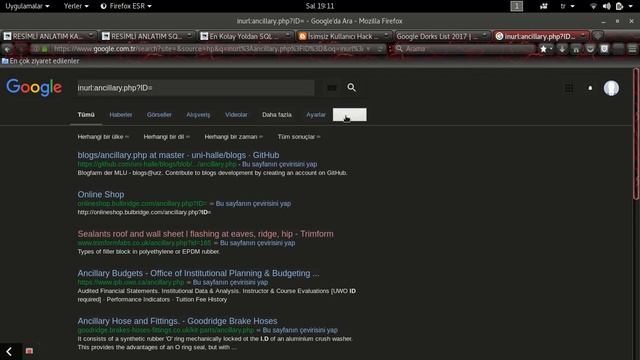This screenshot has height=360, width=640.
Task: Switch to the 'RESİMLİ ANLATIM KA...' tab
Action: click(48, 36)
